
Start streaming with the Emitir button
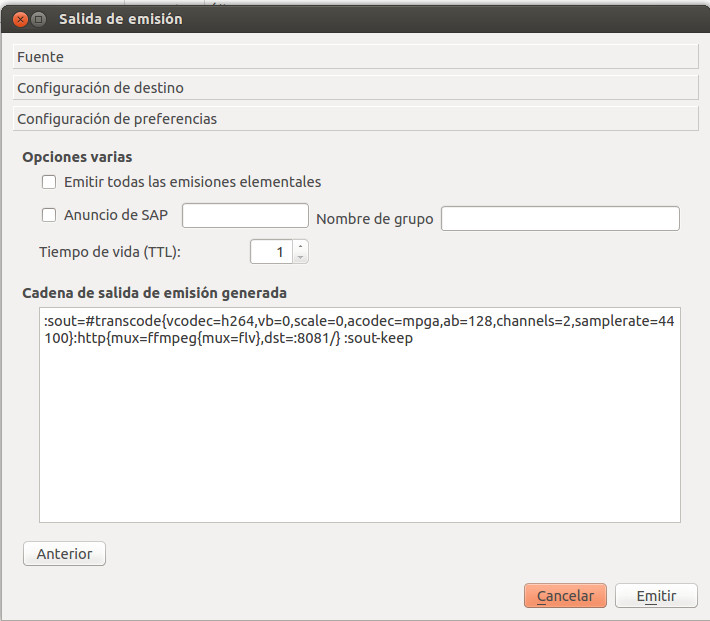[x=656, y=596]
